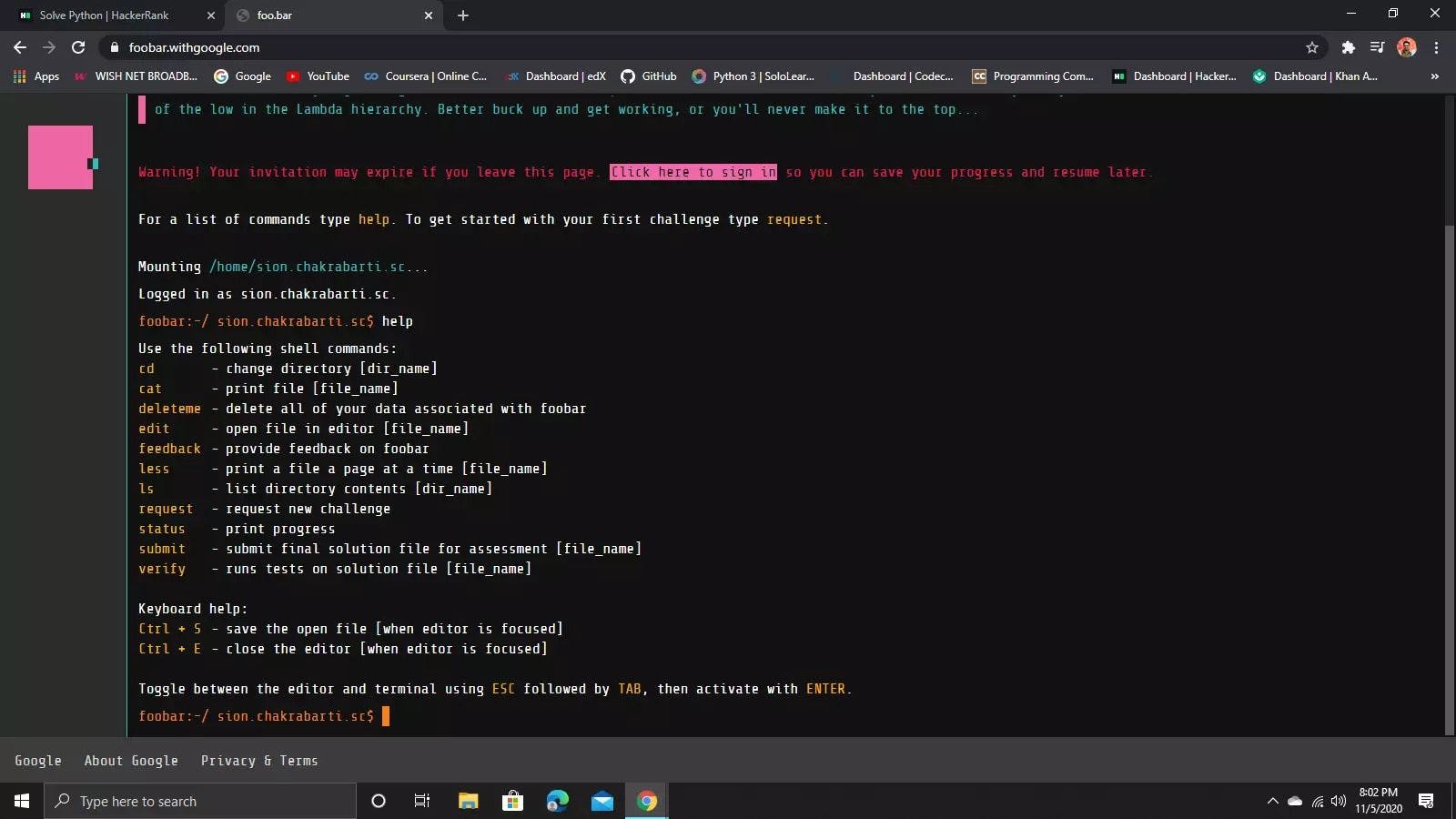Bookmark this page with the star icon
Image resolution: width=1456 pixels, height=819 pixels.
pos(1311,47)
